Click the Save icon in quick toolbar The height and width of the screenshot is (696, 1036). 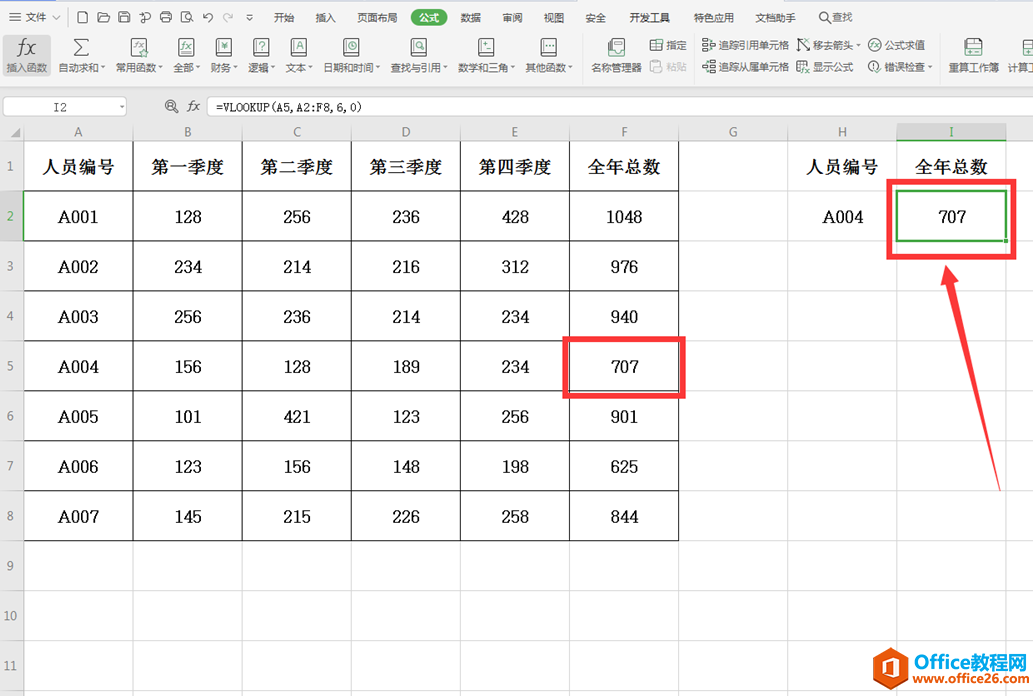coord(124,17)
